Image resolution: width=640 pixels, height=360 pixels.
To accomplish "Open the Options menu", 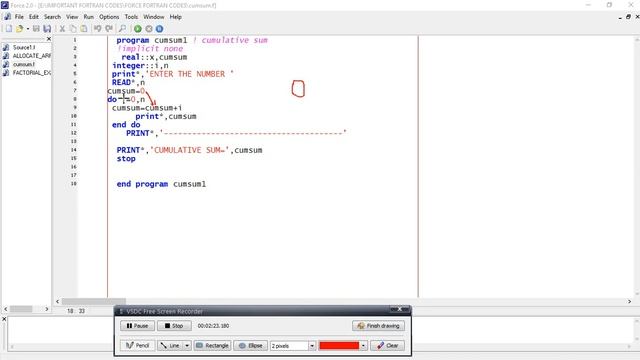I will tap(109, 17).
